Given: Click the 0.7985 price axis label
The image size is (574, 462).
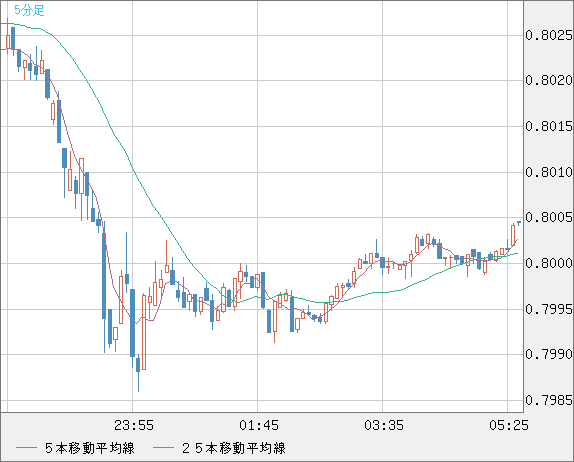Looking at the screenshot, I should [549, 400].
